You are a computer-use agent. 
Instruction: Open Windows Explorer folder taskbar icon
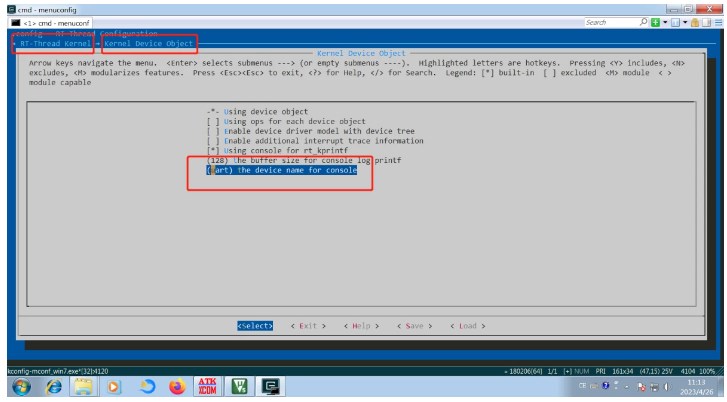click(83, 387)
